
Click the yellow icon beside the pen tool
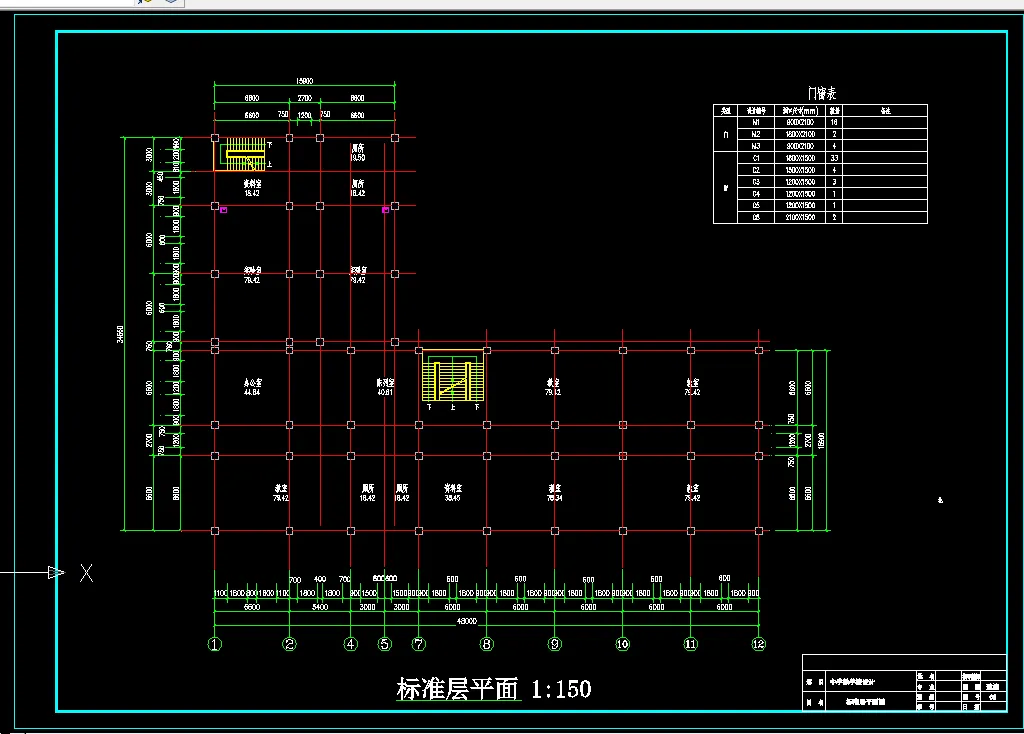point(148,4)
